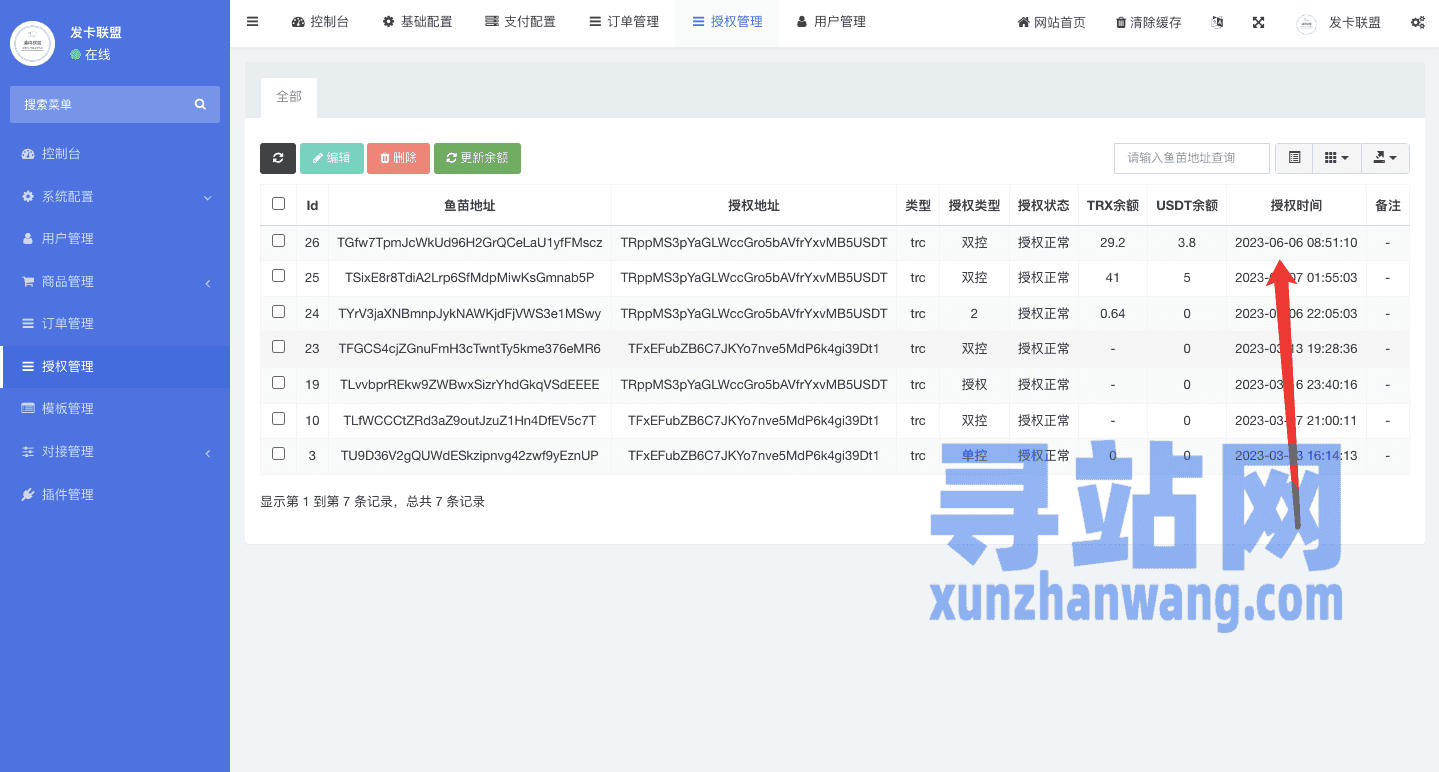This screenshot has height=772, width=1439.
Task: Select the 全部 tab
Action: tap(289, 97)
